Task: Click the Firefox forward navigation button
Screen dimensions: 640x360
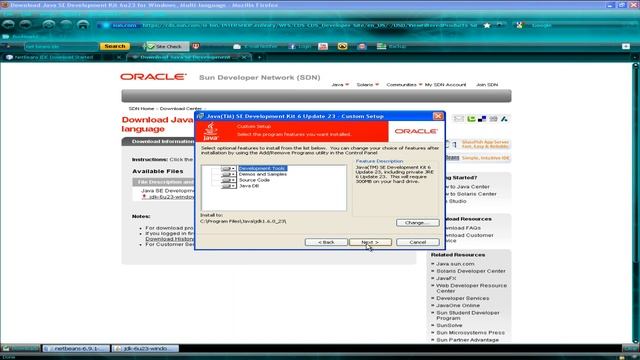Action: pyautogui.click(x=26, y=25)
